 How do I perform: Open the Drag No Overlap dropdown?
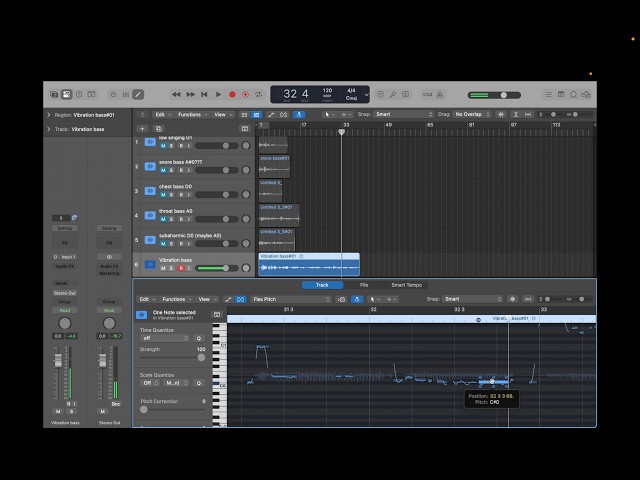coord(472,114)
